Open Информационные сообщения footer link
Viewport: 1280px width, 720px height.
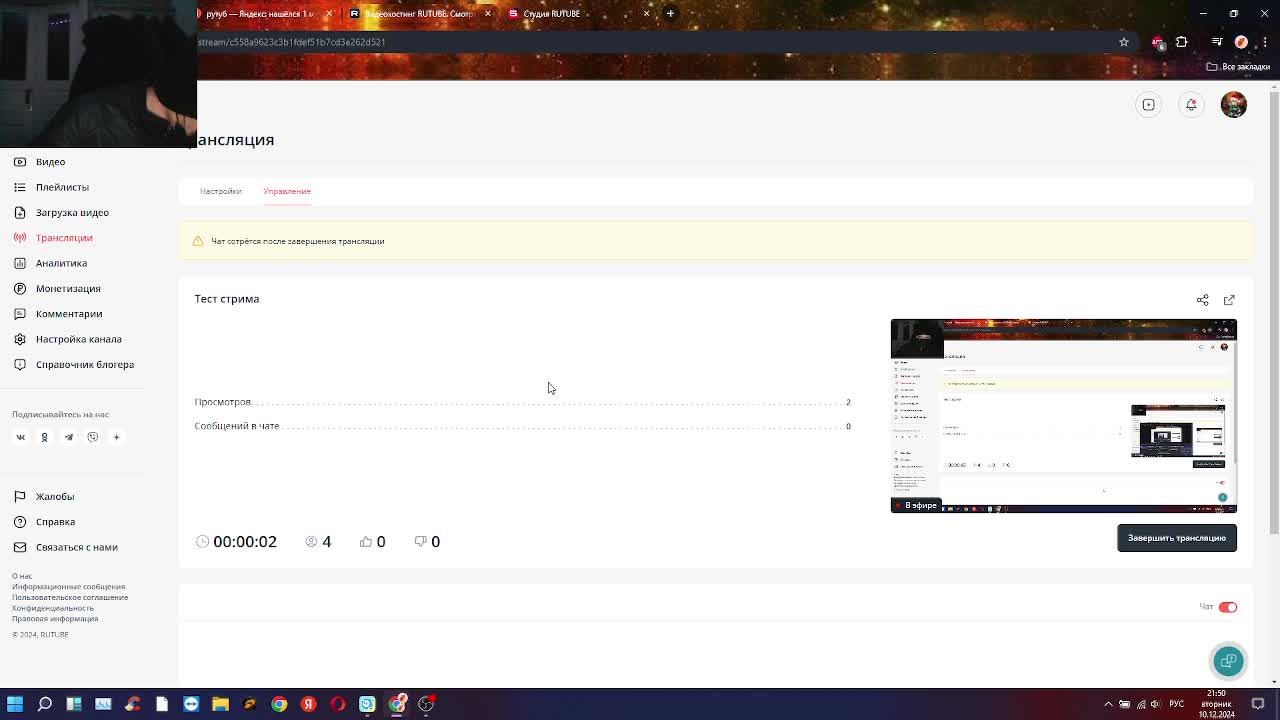coord(68,587)
